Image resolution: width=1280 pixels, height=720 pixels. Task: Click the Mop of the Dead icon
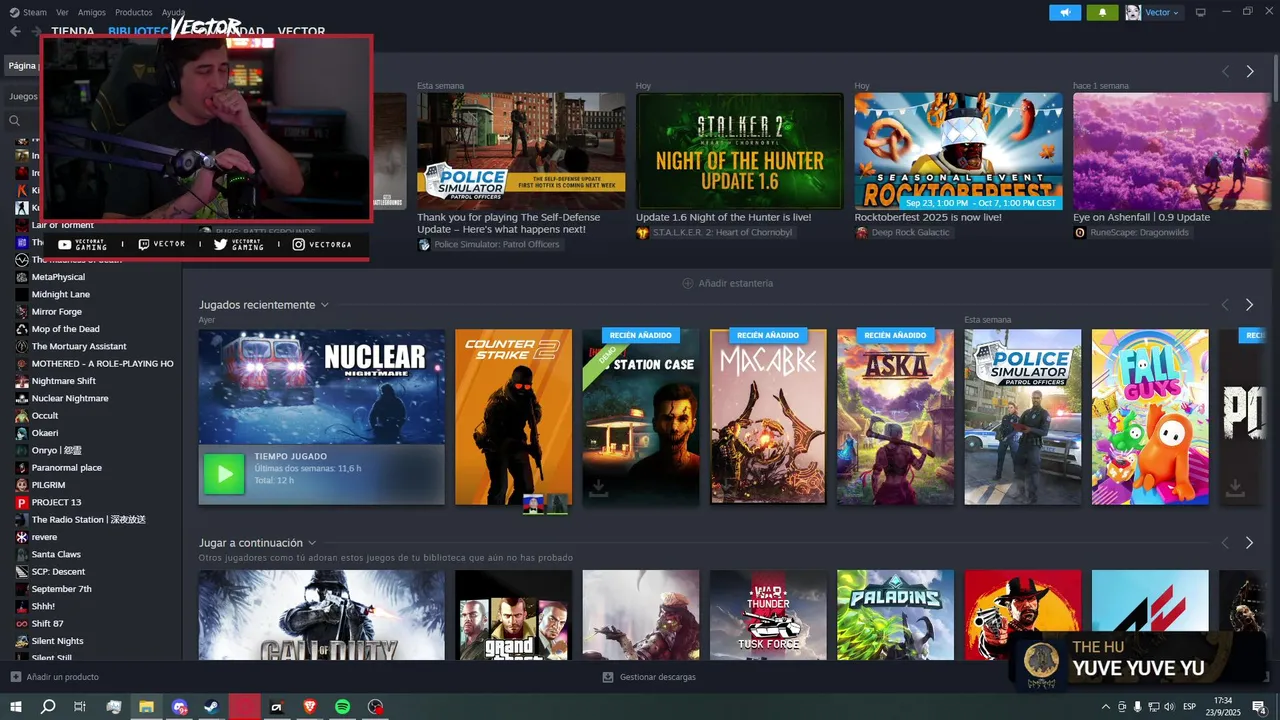tap(22, 329)
